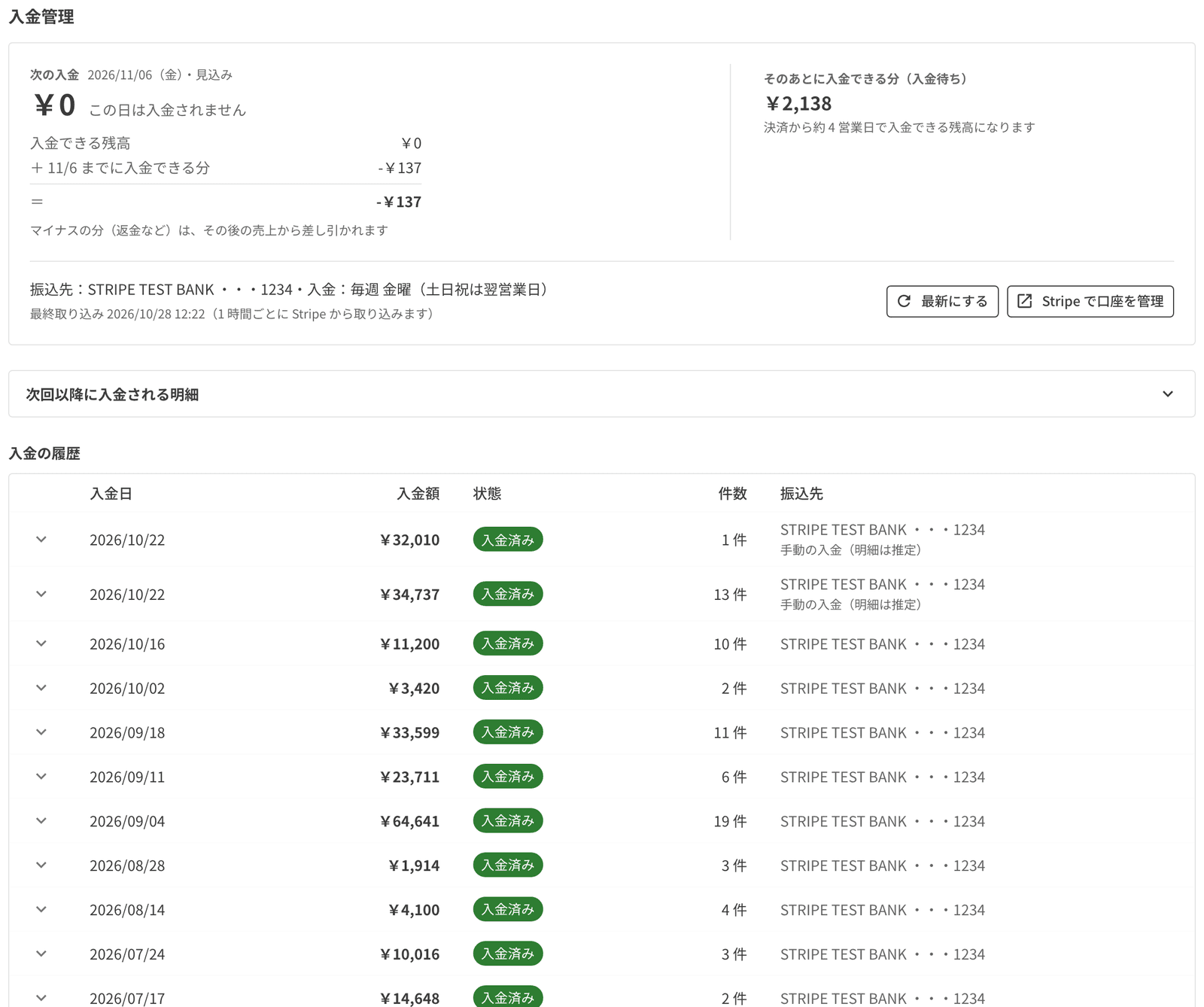Expand the 2026/09/18 payout row

pos(41,732)
